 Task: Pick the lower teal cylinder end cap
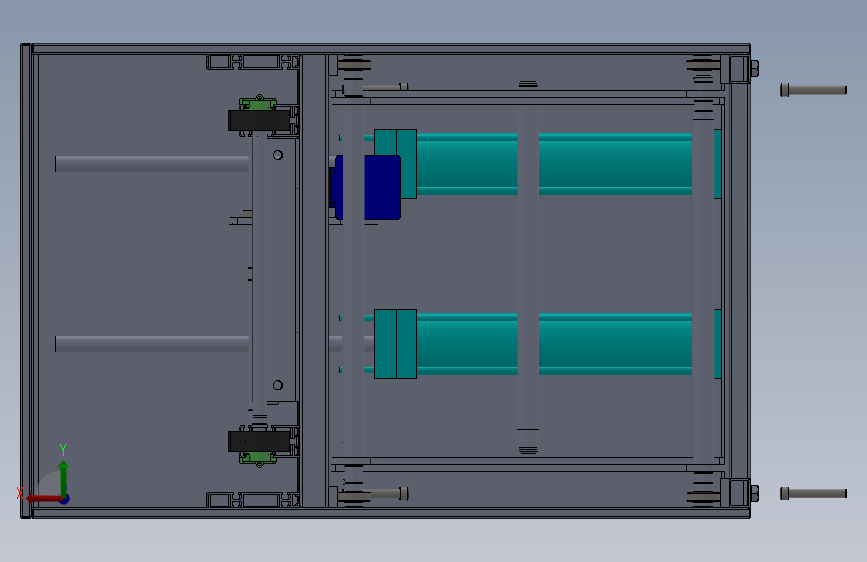point(395,344)
